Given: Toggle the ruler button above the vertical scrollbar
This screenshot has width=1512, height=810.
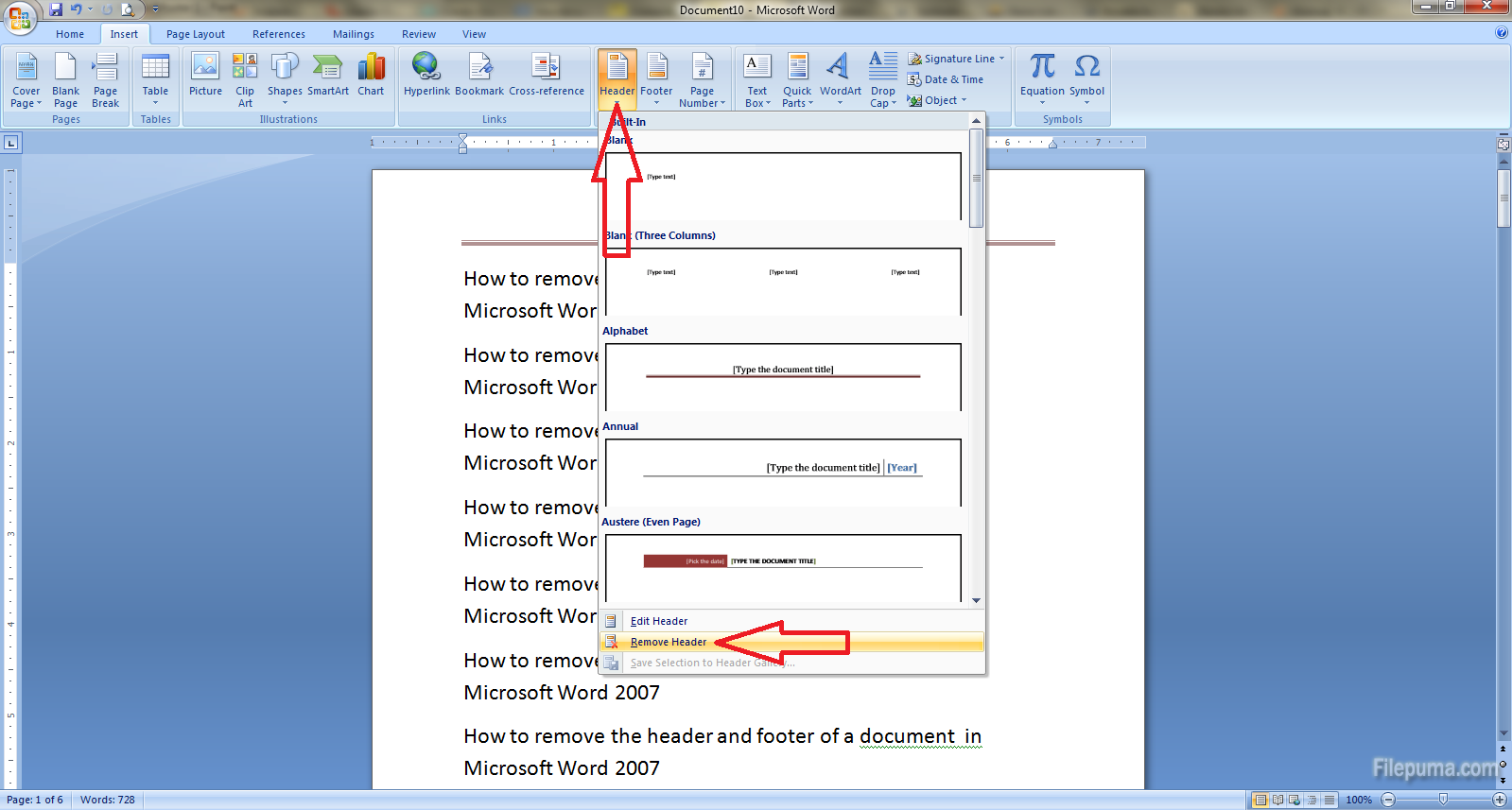Looking at the screenshot, I should coord(1503,144).
